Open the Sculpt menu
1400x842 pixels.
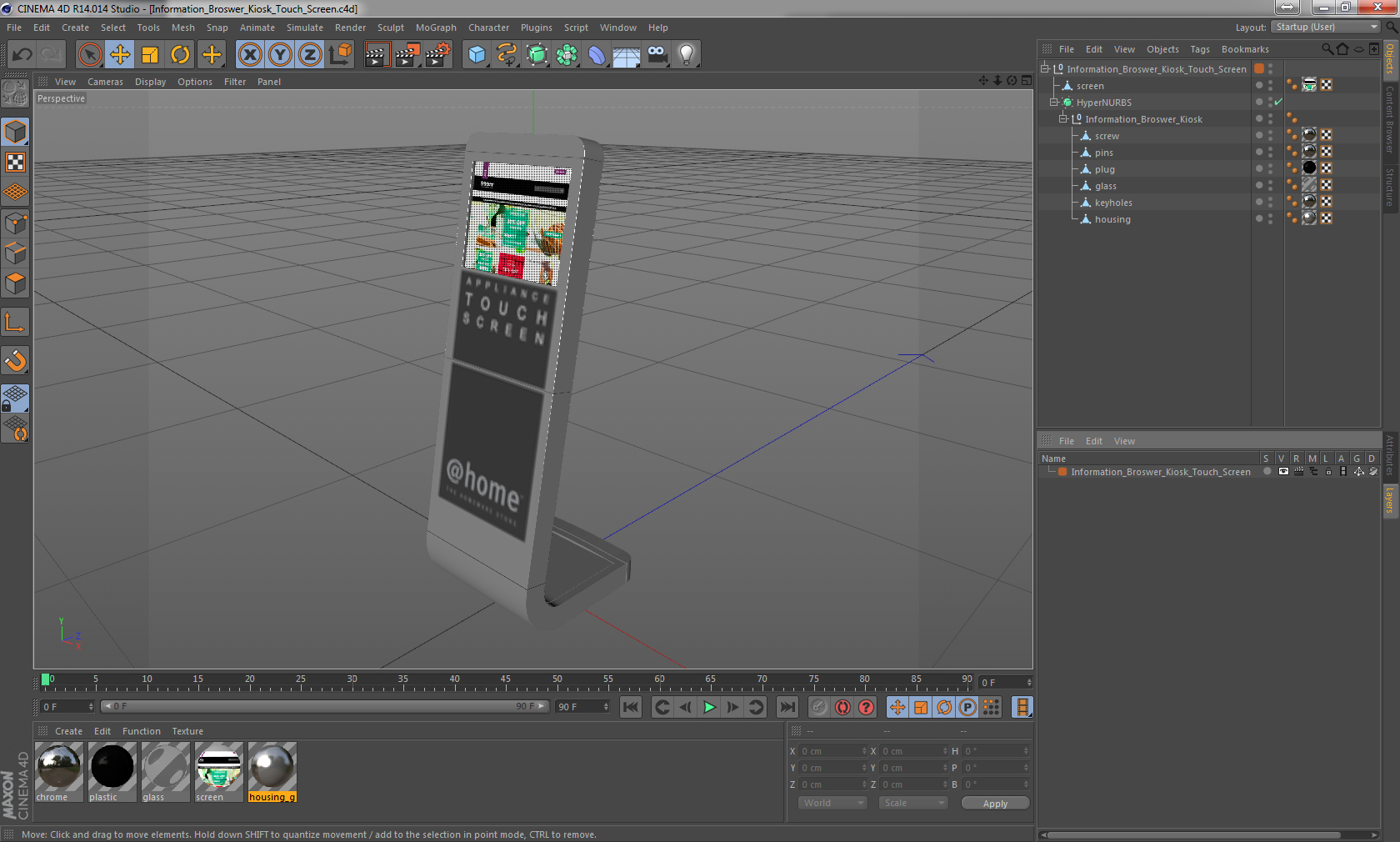390,28
